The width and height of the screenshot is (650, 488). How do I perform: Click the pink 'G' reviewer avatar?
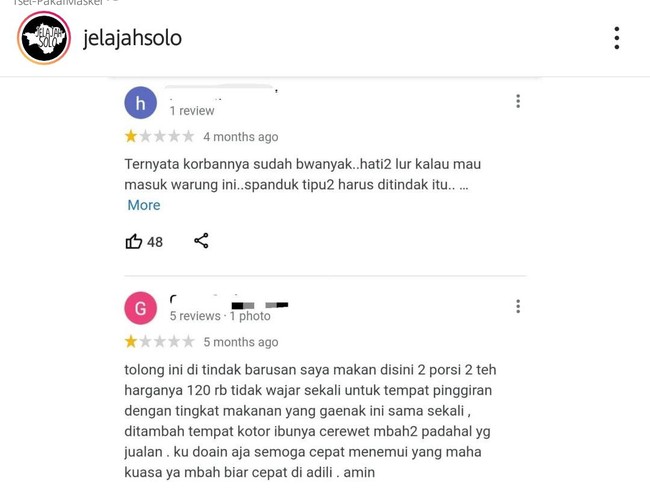pyautogui.click(x=141, y=308)
